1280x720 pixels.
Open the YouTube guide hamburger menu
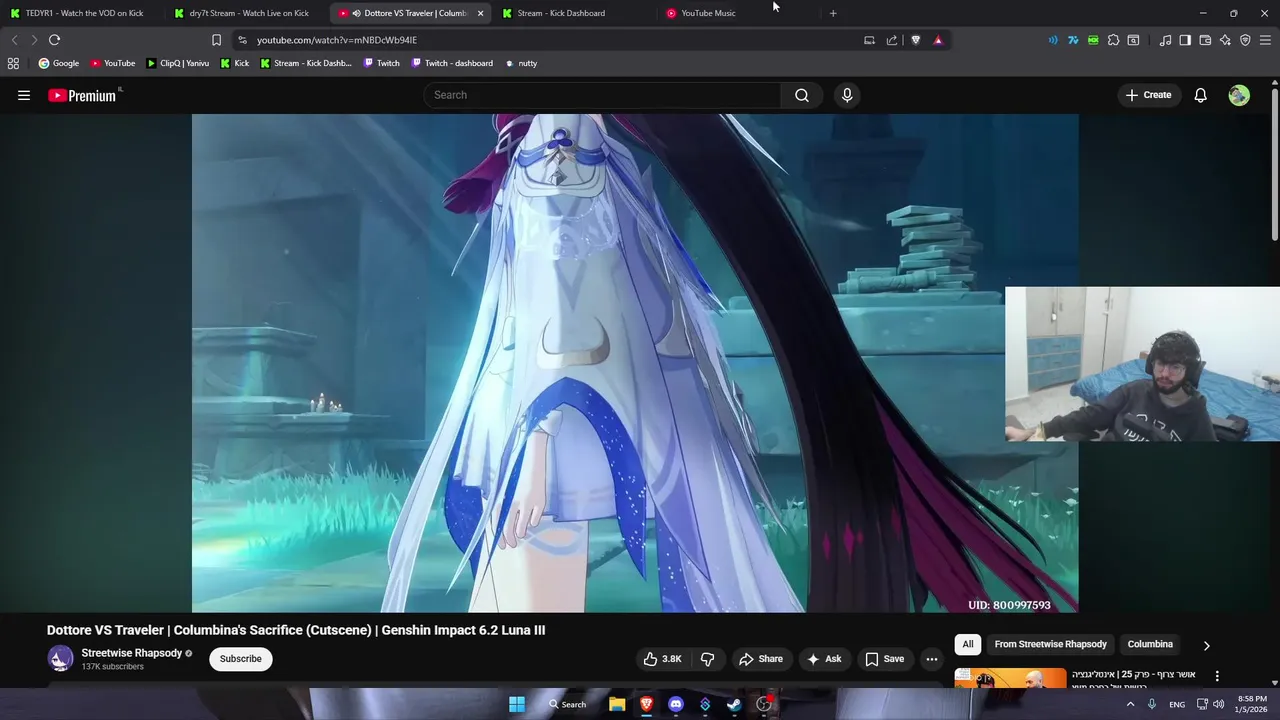[24, 95]
